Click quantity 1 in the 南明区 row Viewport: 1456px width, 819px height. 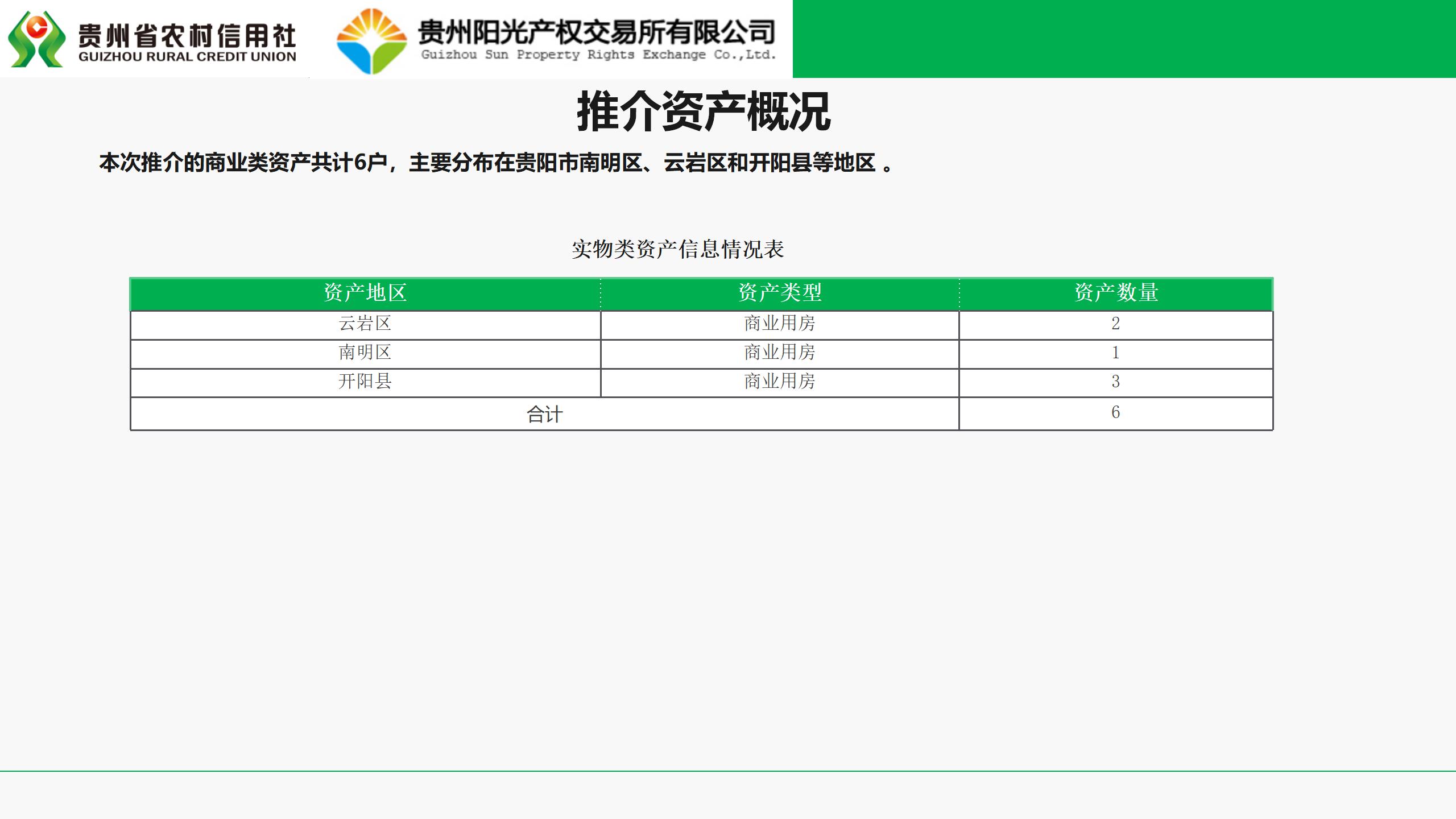coord(1115,353)
